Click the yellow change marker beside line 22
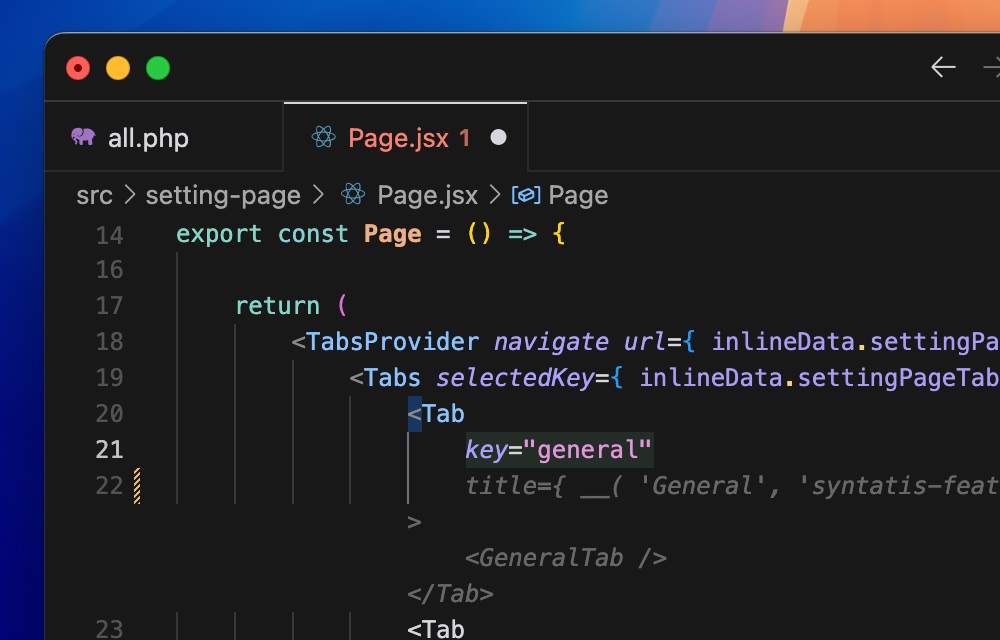1000x640 pixels. tap(137, 486)
